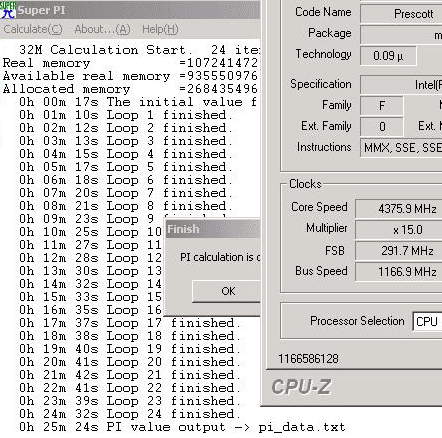Click the Loop 14 line at 14m 32s
This screenshot has width=442, height=438.
click(91, 284)
